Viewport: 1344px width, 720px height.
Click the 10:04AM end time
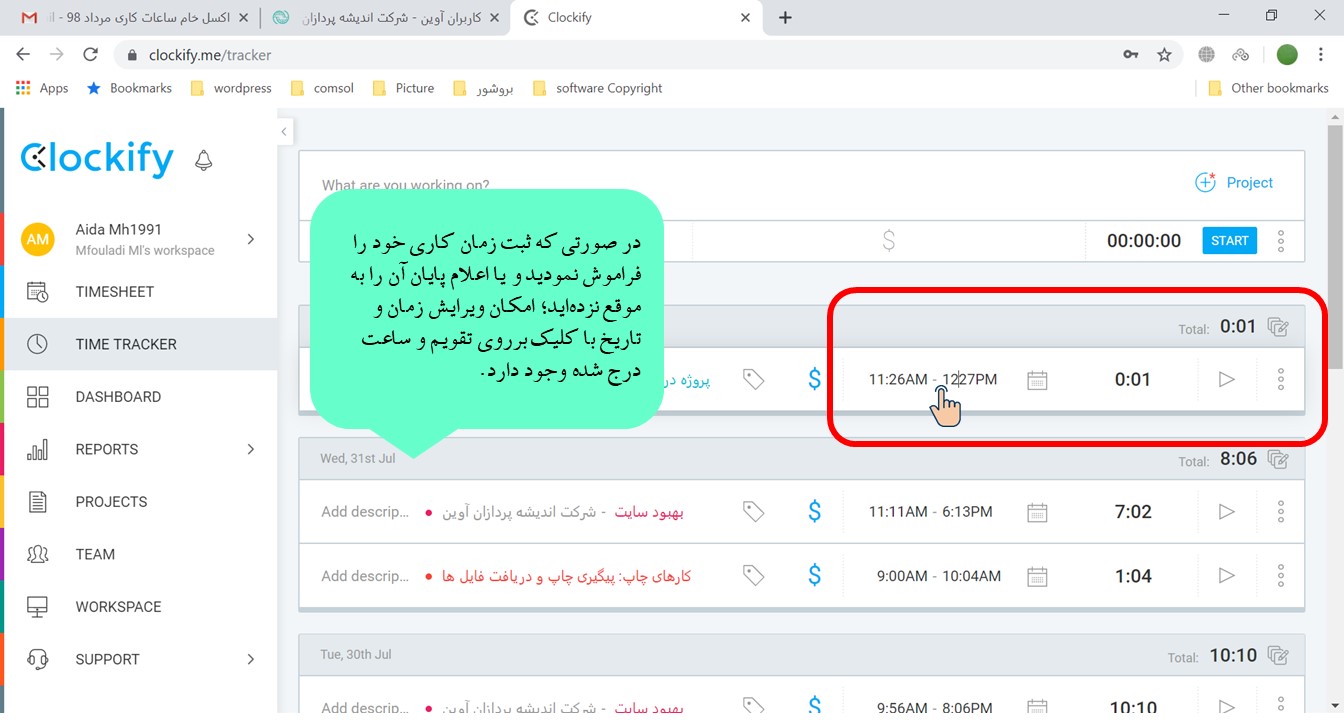tap(971, 576)
